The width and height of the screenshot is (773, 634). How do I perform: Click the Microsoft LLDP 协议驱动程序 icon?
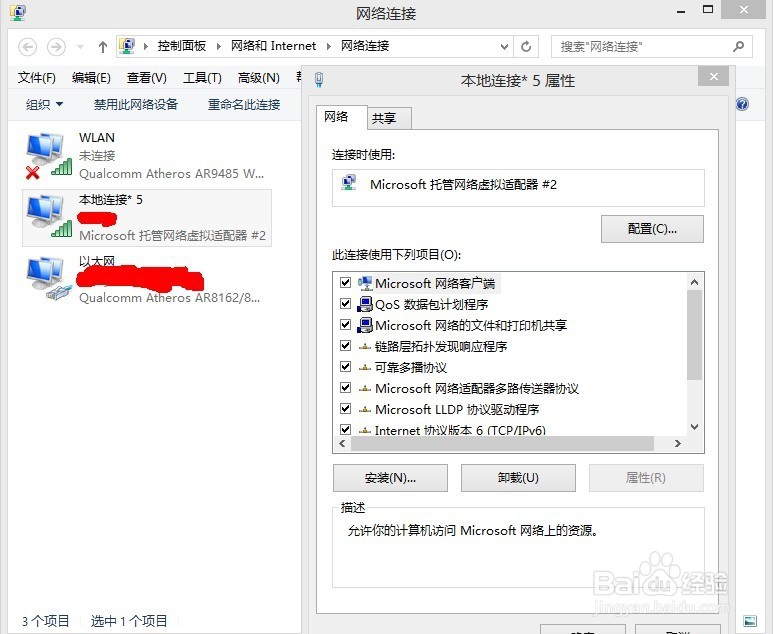364,409
